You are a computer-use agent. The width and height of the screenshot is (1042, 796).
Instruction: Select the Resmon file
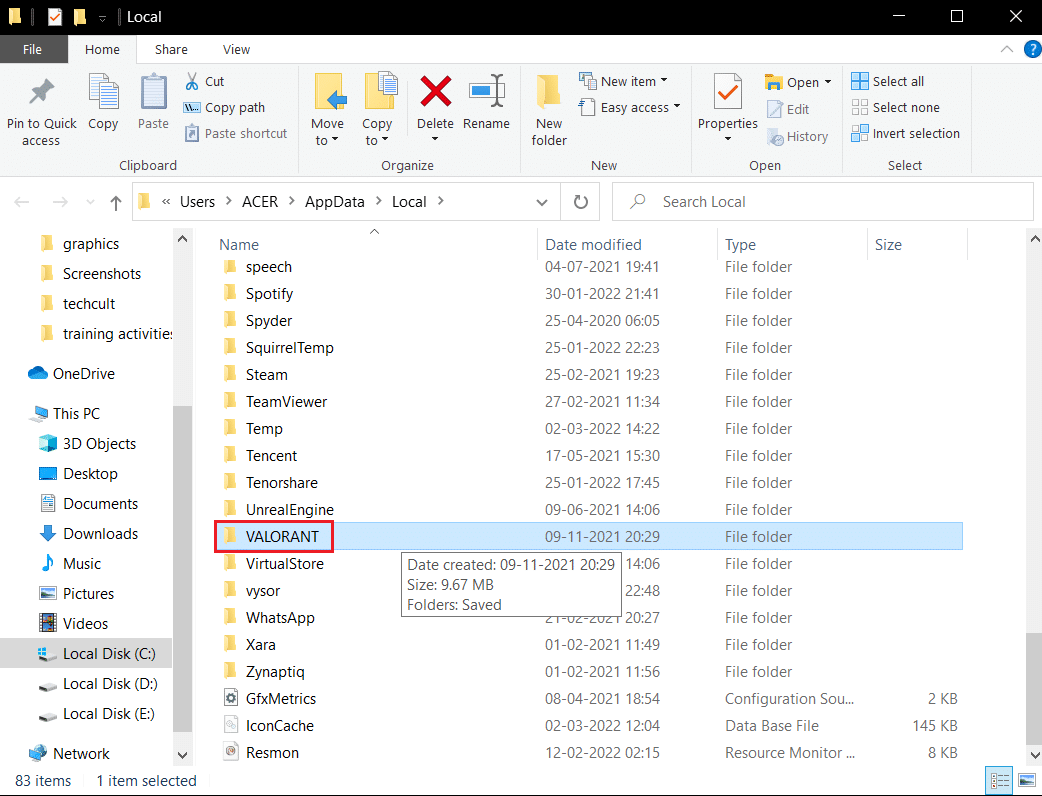(272, 753)
